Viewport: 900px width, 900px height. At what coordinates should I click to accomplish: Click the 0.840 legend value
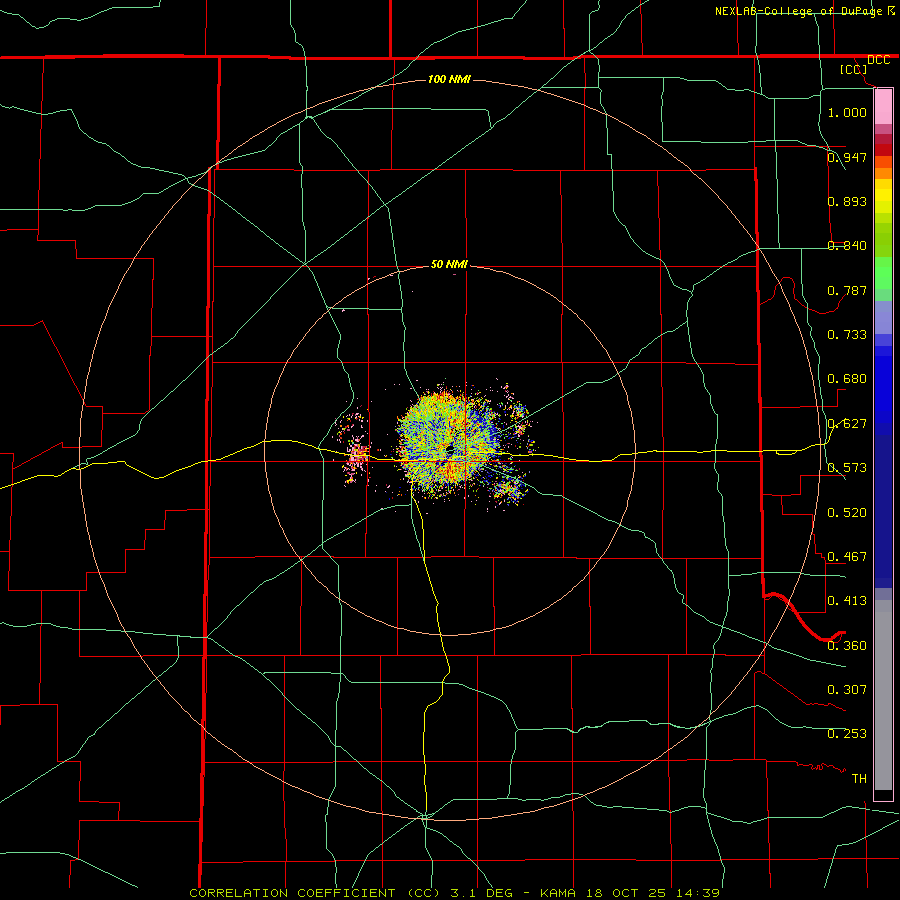click(847, 246)
